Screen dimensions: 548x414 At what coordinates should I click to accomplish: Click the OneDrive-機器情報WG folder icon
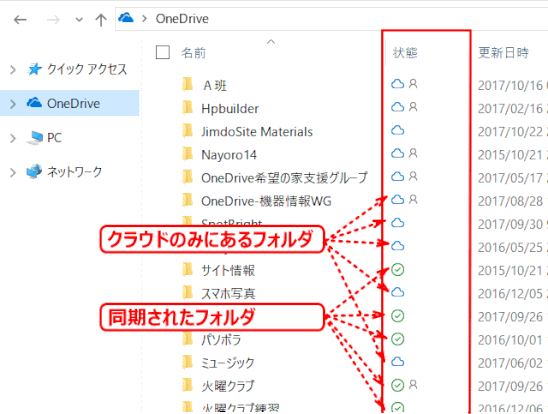188,200
